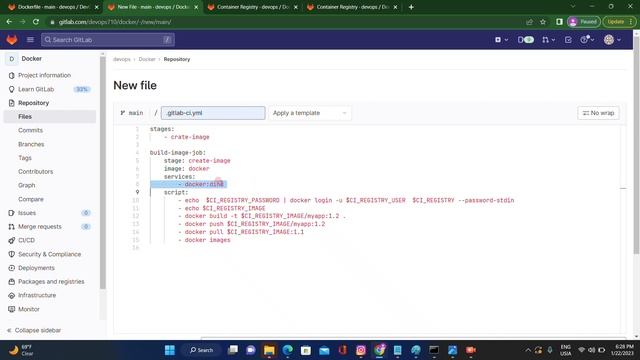Click line 10 docker login script text
Image resolution: width=640 pixels, height=360 pixels.
[x=349, y=200]
